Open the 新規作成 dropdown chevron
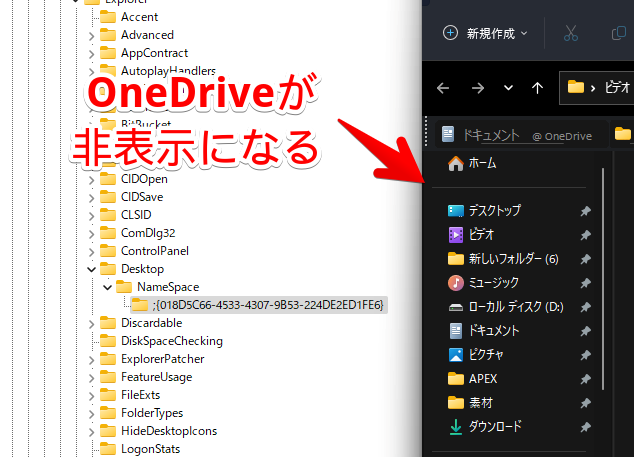 tap(524, 33)
